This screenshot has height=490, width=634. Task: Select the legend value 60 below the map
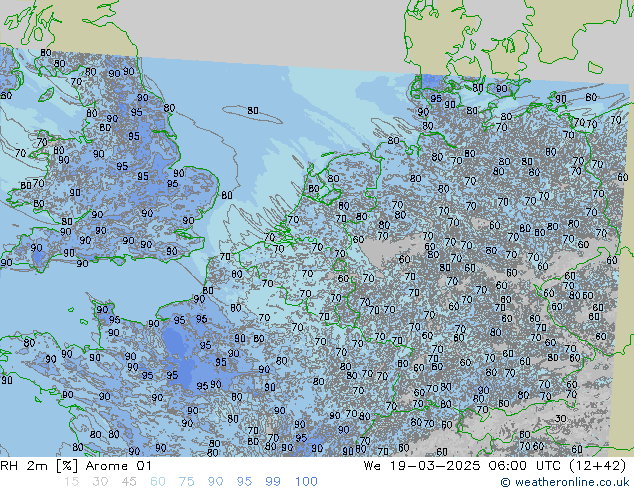point(158,482)
